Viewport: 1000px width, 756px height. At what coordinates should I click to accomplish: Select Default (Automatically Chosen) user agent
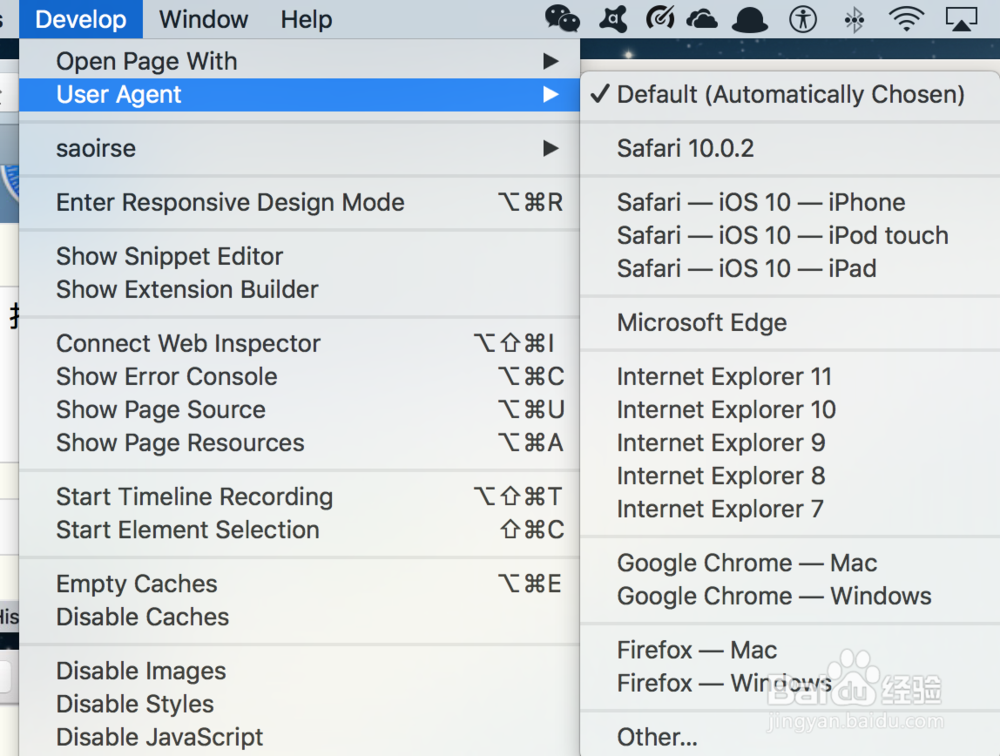click(790, 95)
